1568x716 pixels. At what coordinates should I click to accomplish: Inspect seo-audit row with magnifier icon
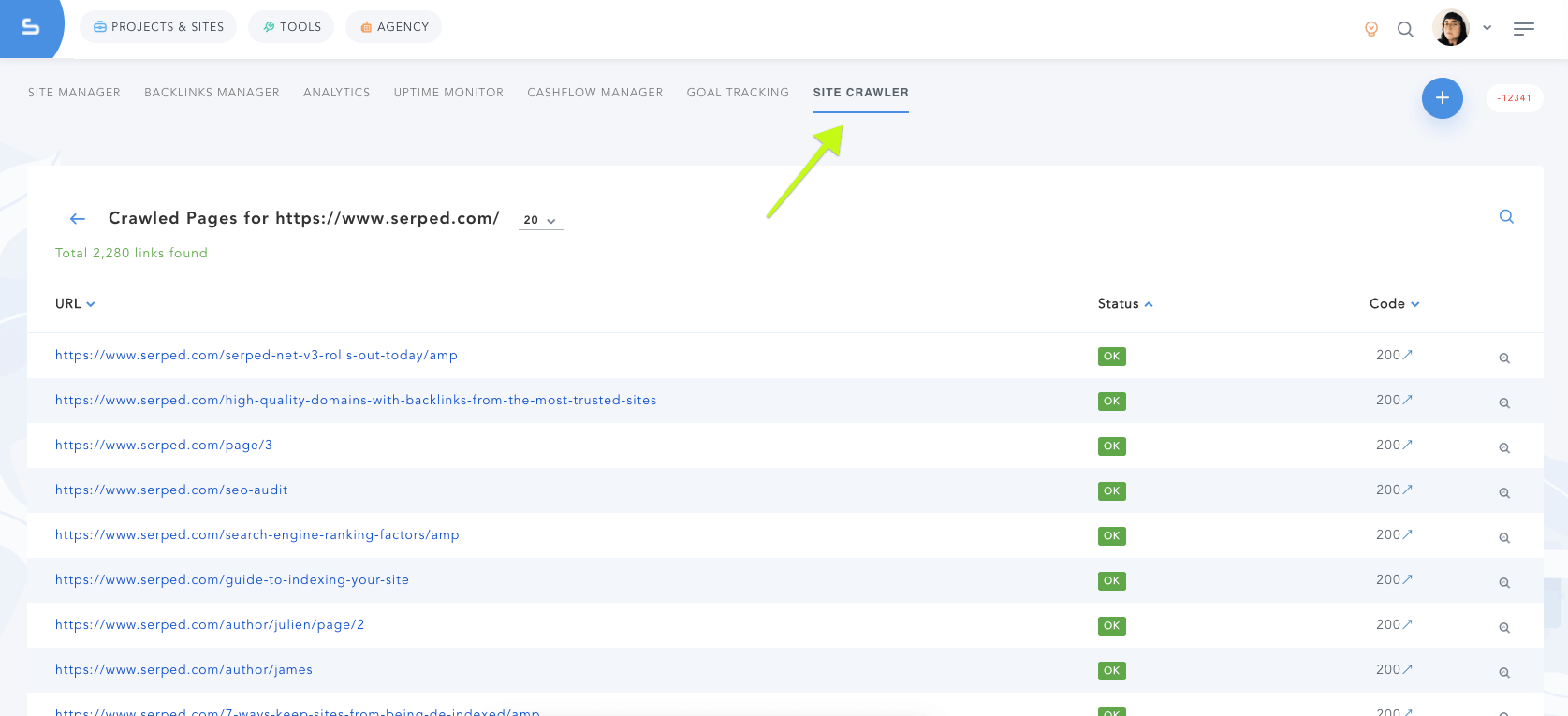click(x=1504, y=493)
